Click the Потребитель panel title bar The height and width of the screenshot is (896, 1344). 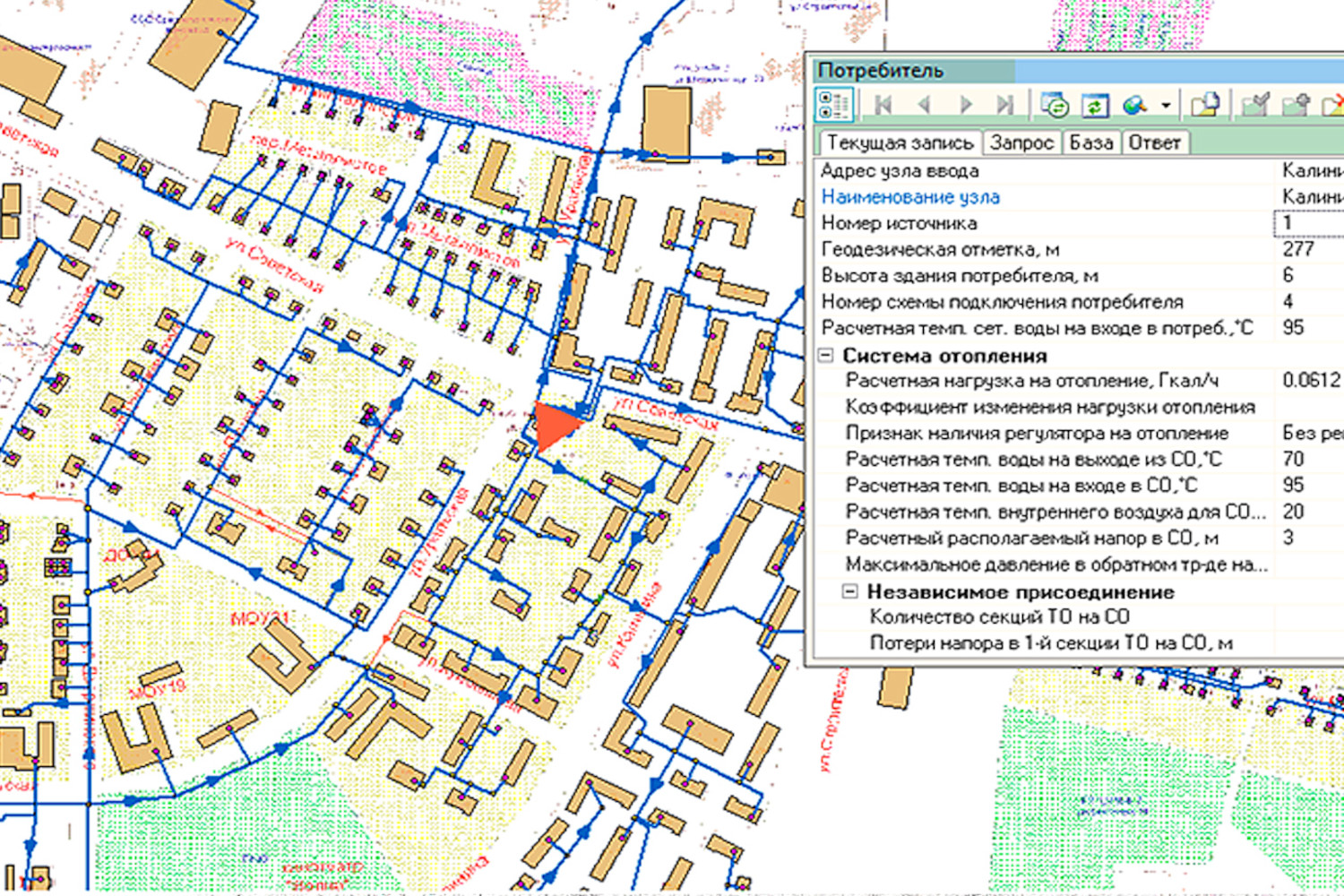1079,70
